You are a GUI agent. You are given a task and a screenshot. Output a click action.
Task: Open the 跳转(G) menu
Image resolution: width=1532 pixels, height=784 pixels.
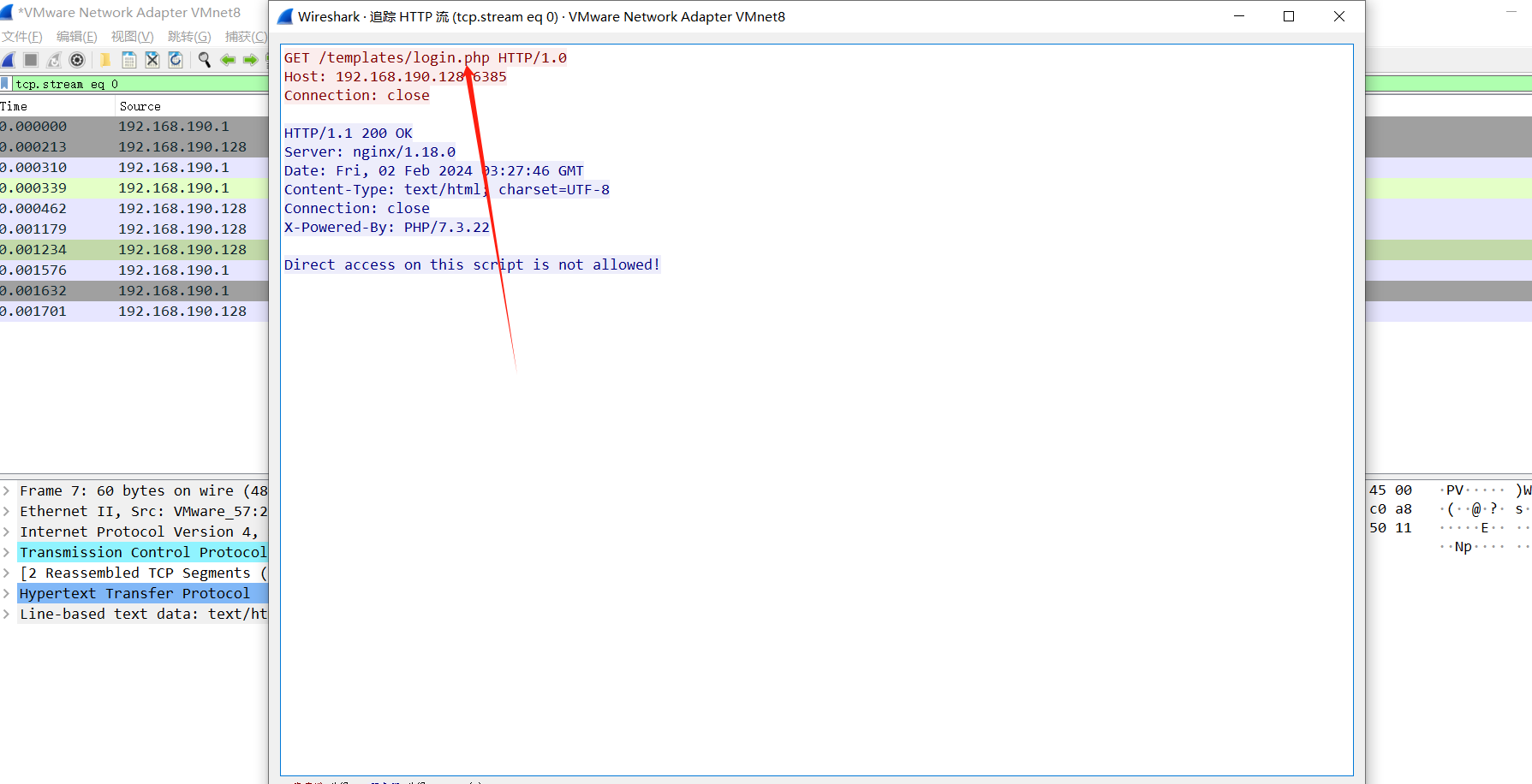[x=189, y=37]
